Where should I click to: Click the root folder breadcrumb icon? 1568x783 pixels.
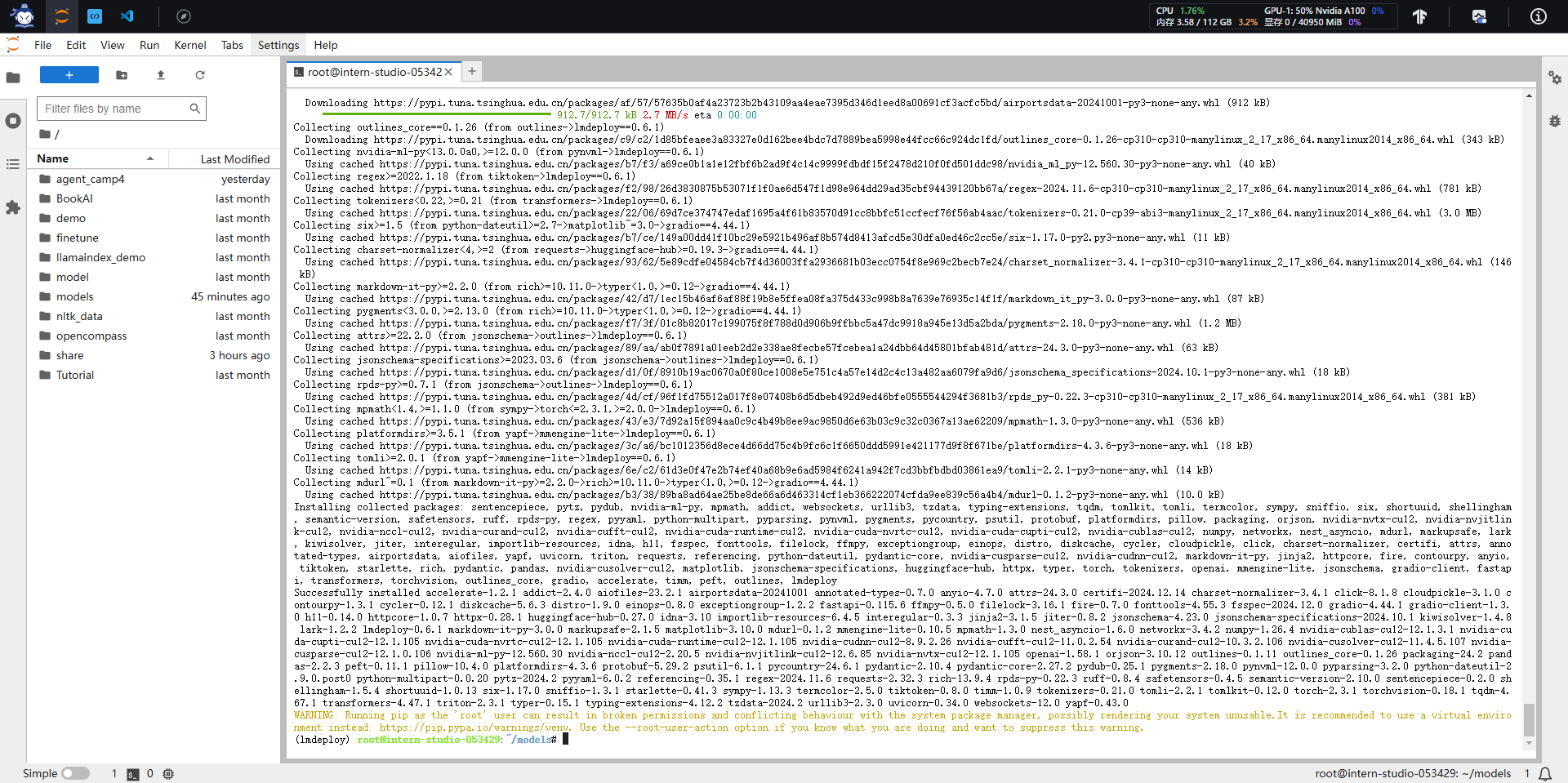(45, 134)
